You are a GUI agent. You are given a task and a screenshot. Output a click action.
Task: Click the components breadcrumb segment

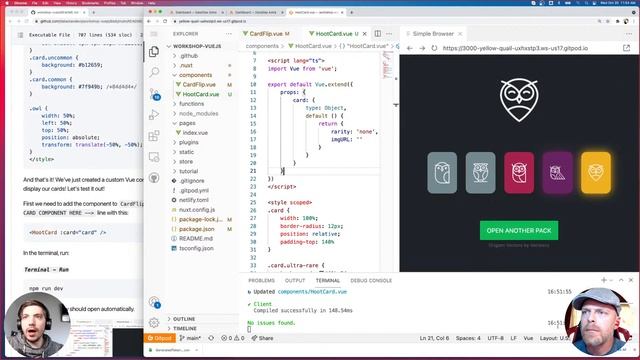(262, 46)
